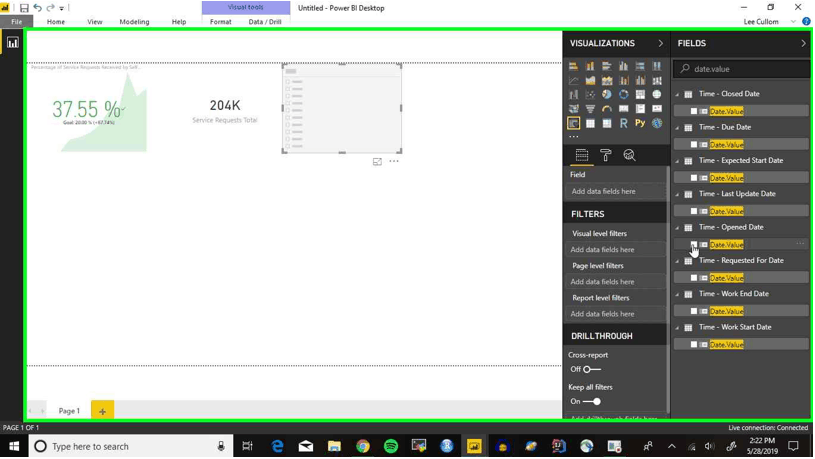Select the treemap visualization

tap(640, 95)
